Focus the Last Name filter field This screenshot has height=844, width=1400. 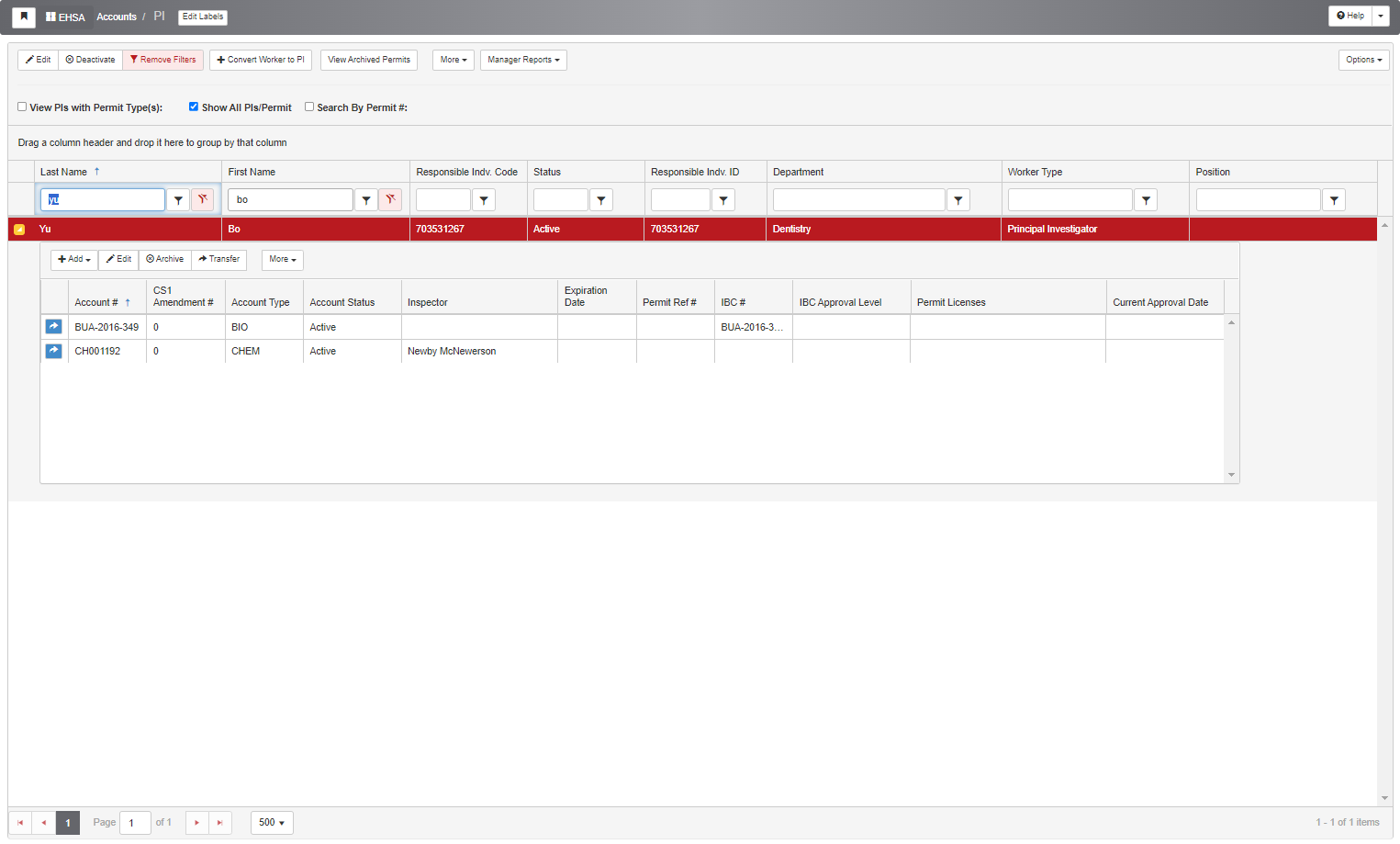pos(103,199)
